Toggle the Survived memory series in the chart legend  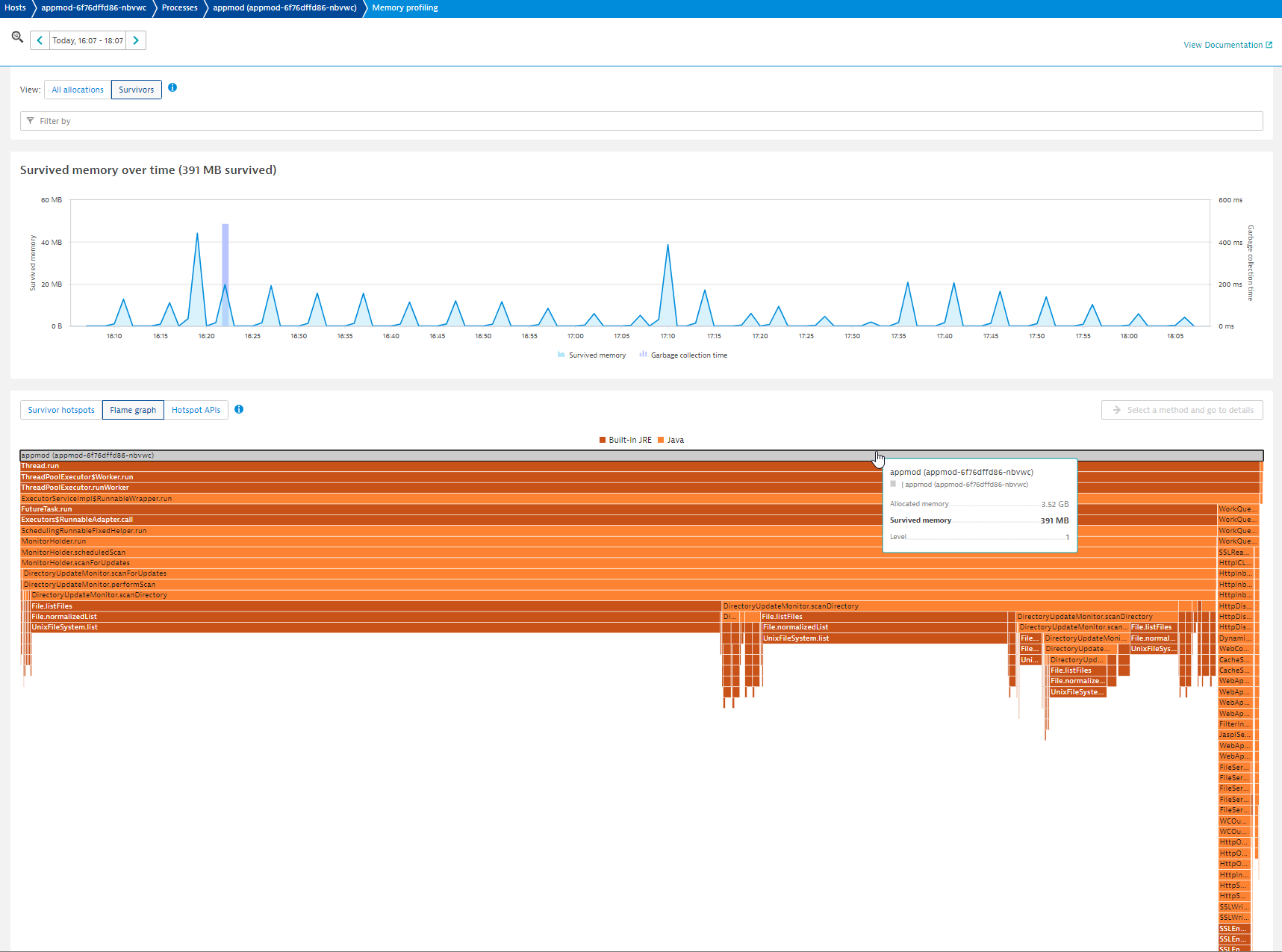[x=597, y=355]
